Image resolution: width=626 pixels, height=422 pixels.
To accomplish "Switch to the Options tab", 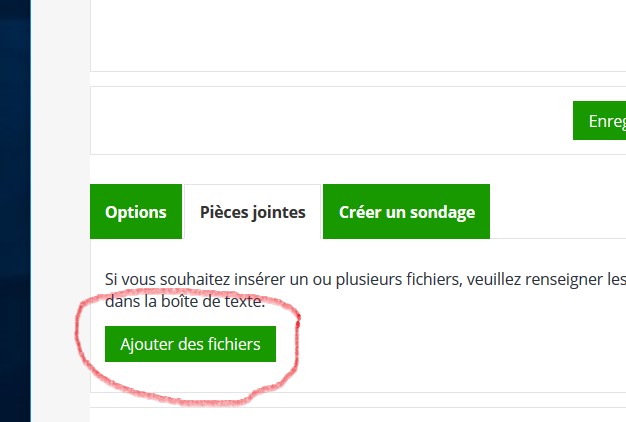I will coord(136,212).
